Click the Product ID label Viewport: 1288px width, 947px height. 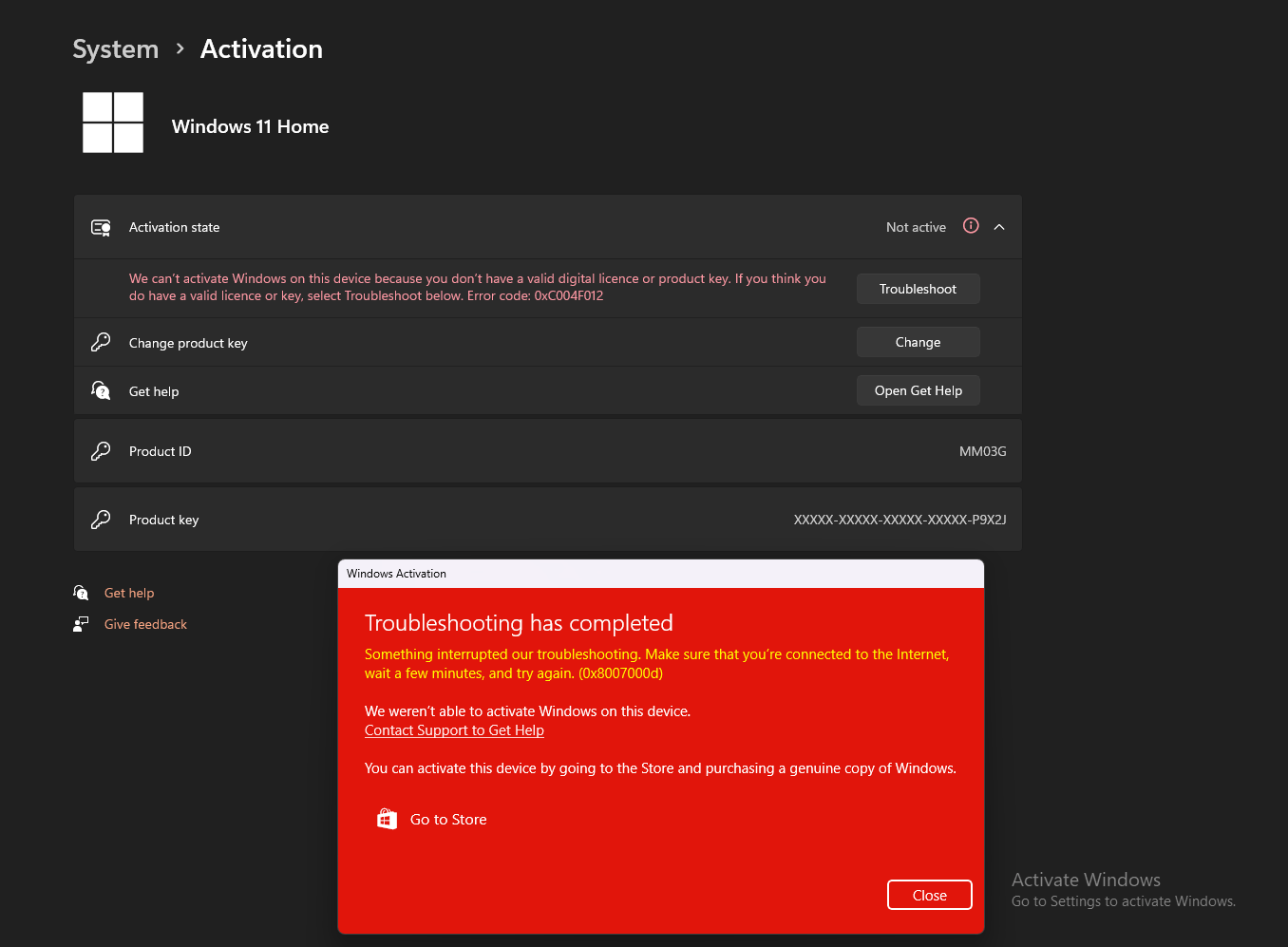(160, 451)
